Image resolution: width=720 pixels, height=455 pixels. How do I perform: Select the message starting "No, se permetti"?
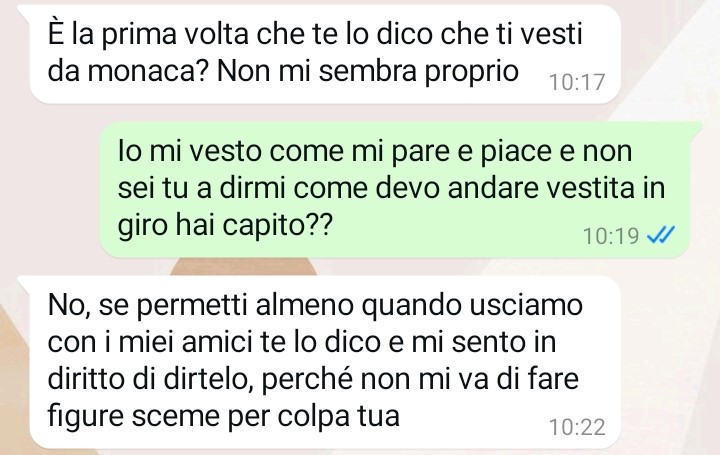[325, 362]
